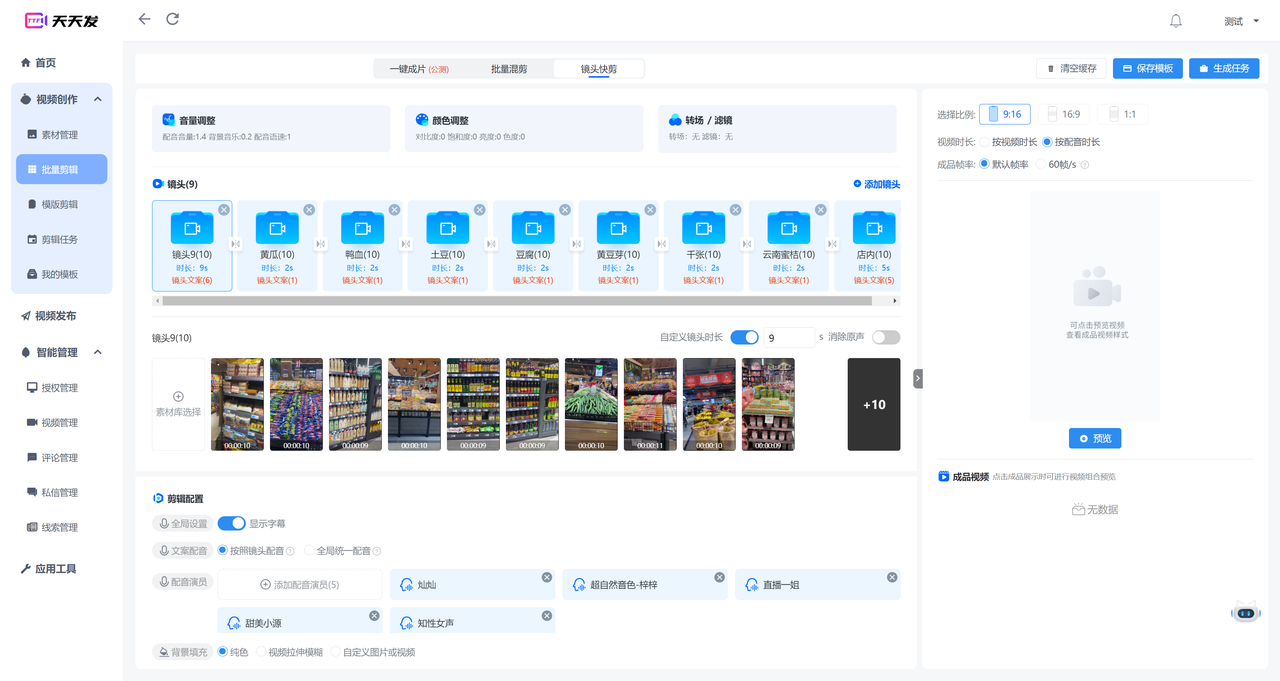
Task: Toggle the 自定义镜头时长 switch
Action: (x=744, y=338)
